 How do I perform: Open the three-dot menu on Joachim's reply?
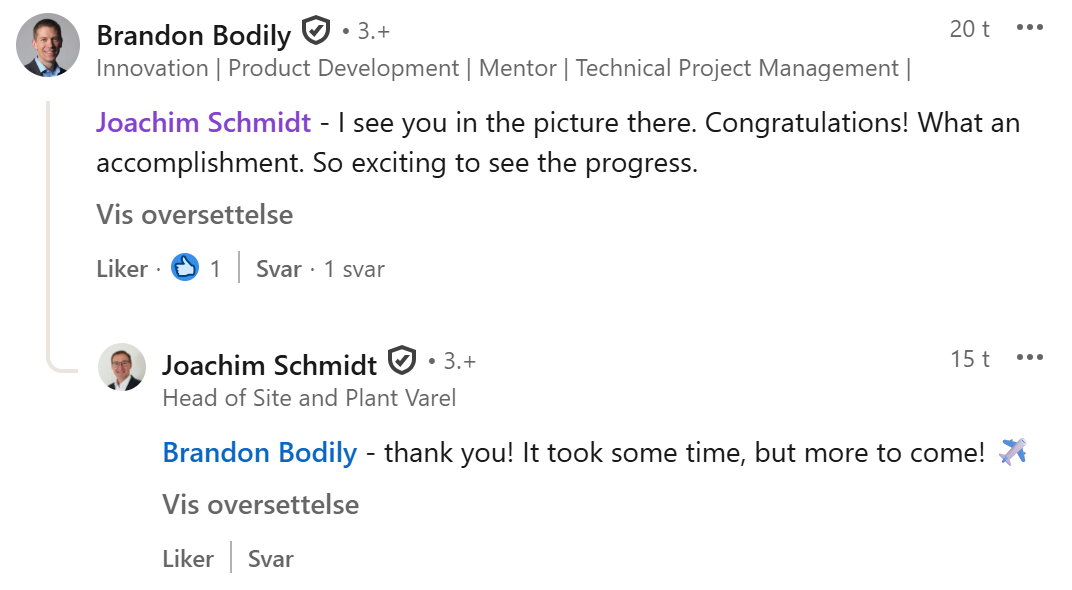tap(1029, 358)
